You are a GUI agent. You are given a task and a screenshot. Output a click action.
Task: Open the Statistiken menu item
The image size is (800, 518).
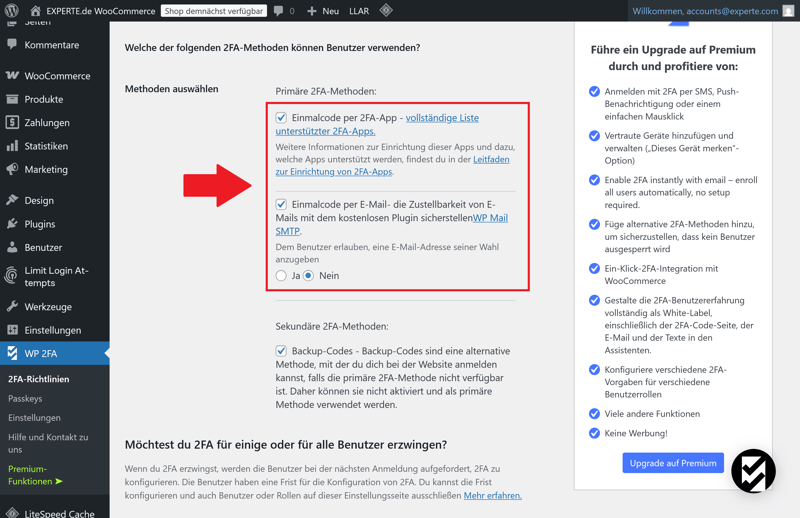click(x=55, y=146)
